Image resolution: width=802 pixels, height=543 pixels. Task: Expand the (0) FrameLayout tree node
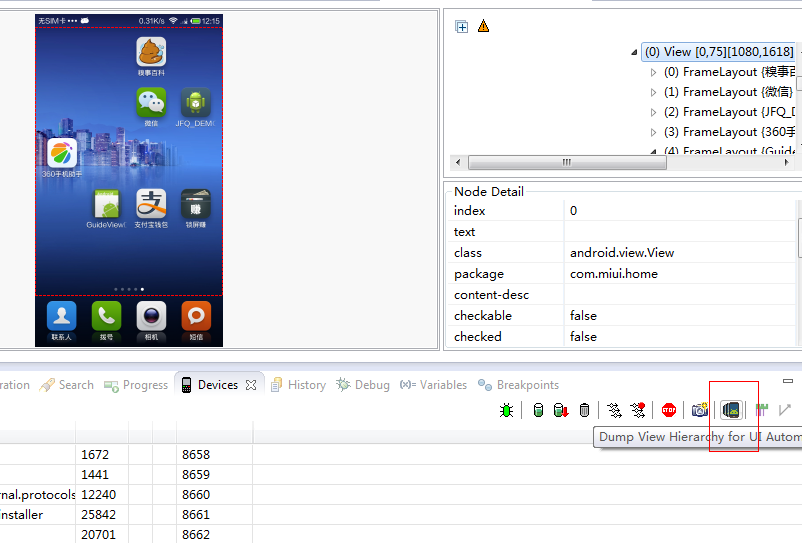653,73
